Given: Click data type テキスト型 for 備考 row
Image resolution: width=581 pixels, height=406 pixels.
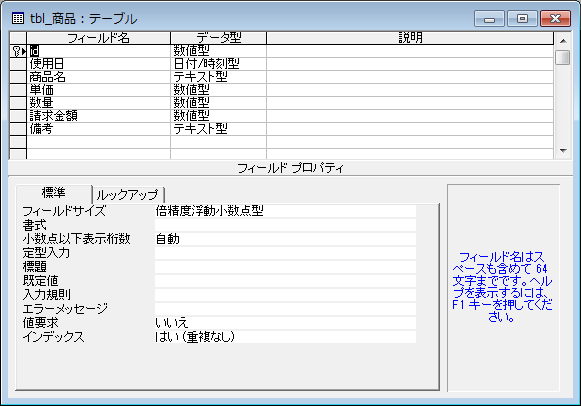Looking at the screenshot, I should point(219,129).
